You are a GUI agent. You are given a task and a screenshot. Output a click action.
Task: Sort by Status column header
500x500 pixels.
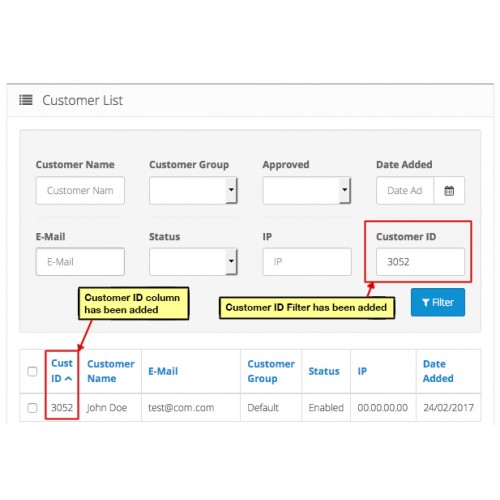[324, 371]
